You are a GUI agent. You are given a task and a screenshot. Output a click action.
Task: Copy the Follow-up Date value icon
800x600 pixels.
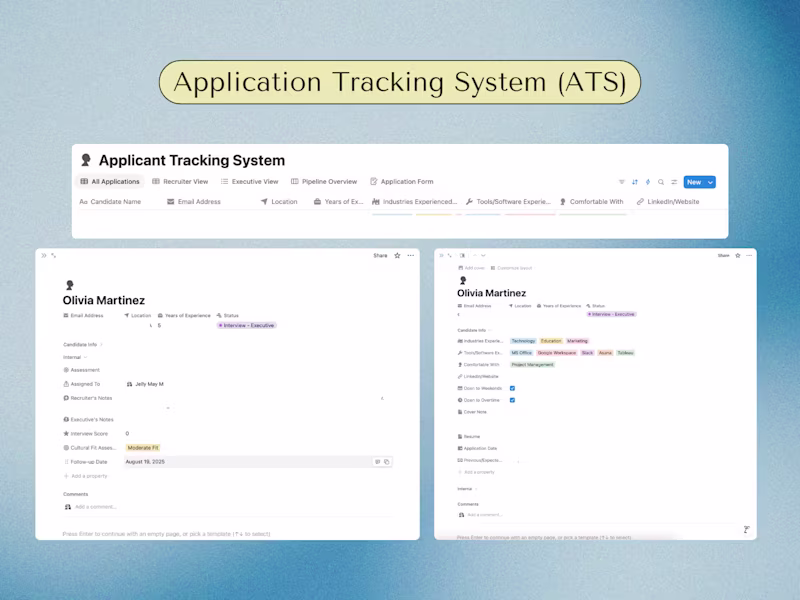tap(387, 462)
